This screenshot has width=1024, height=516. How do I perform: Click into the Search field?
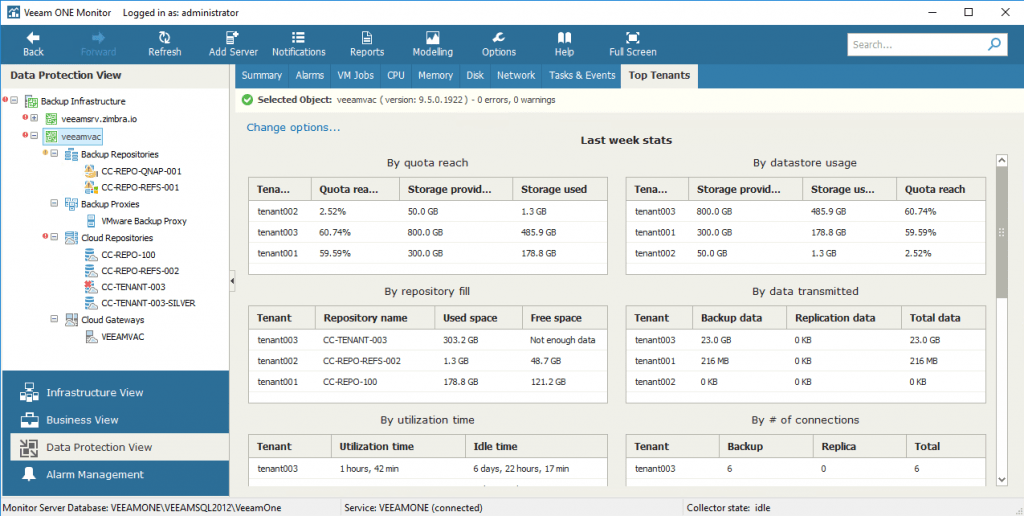(x=917, y=44)
